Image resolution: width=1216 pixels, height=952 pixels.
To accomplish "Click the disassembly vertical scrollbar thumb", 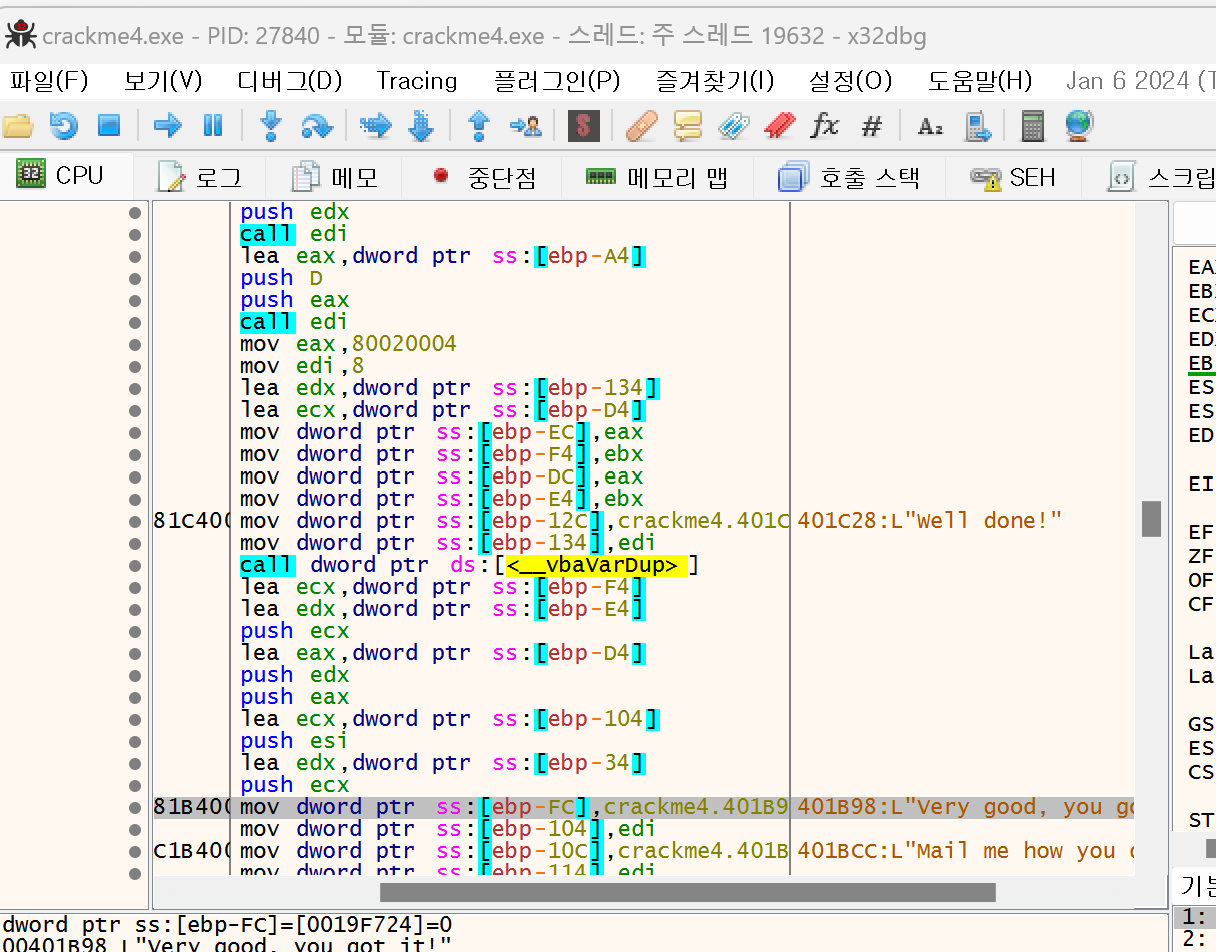I will tap(1151, 518).
